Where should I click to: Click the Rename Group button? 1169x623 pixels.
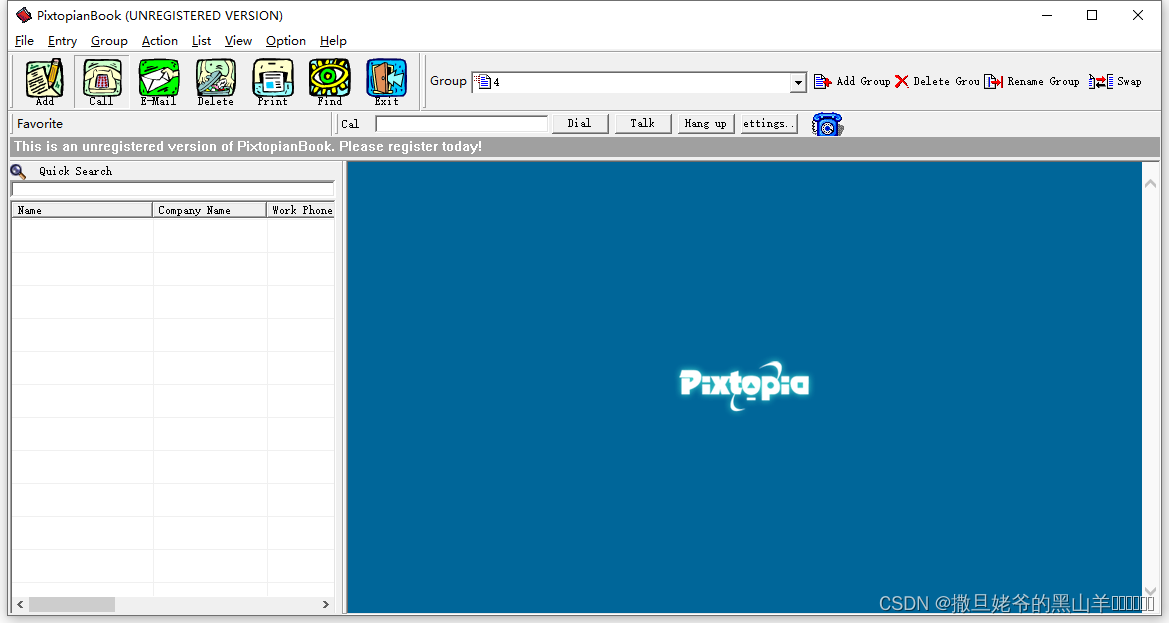pos(1032,81)
